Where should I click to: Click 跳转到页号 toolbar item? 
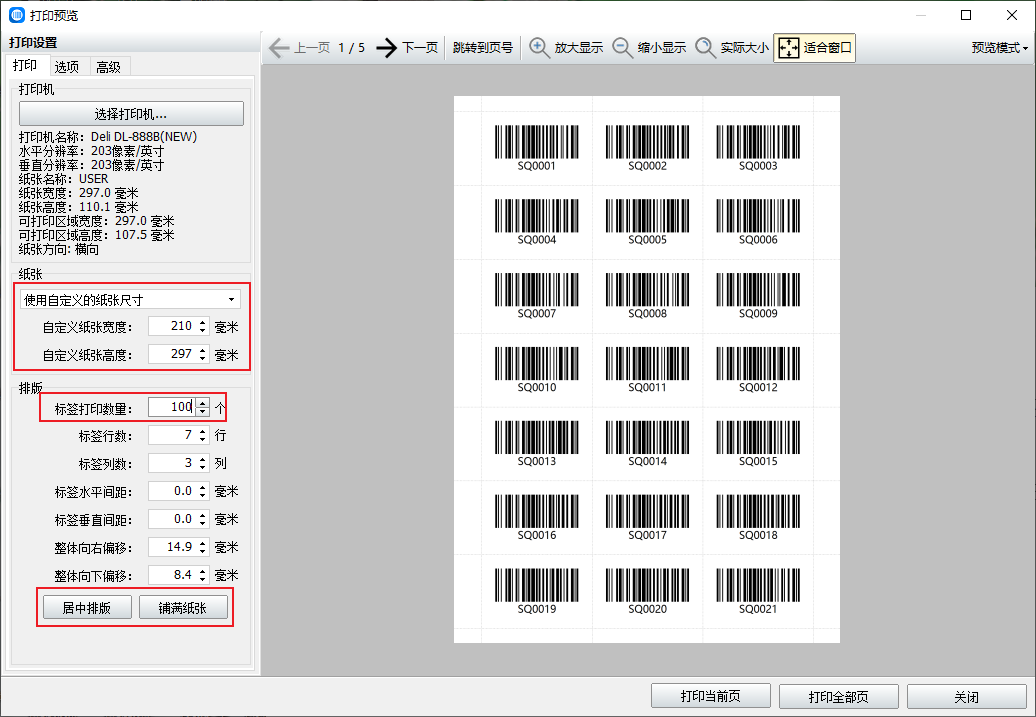(x=483, y=48)
